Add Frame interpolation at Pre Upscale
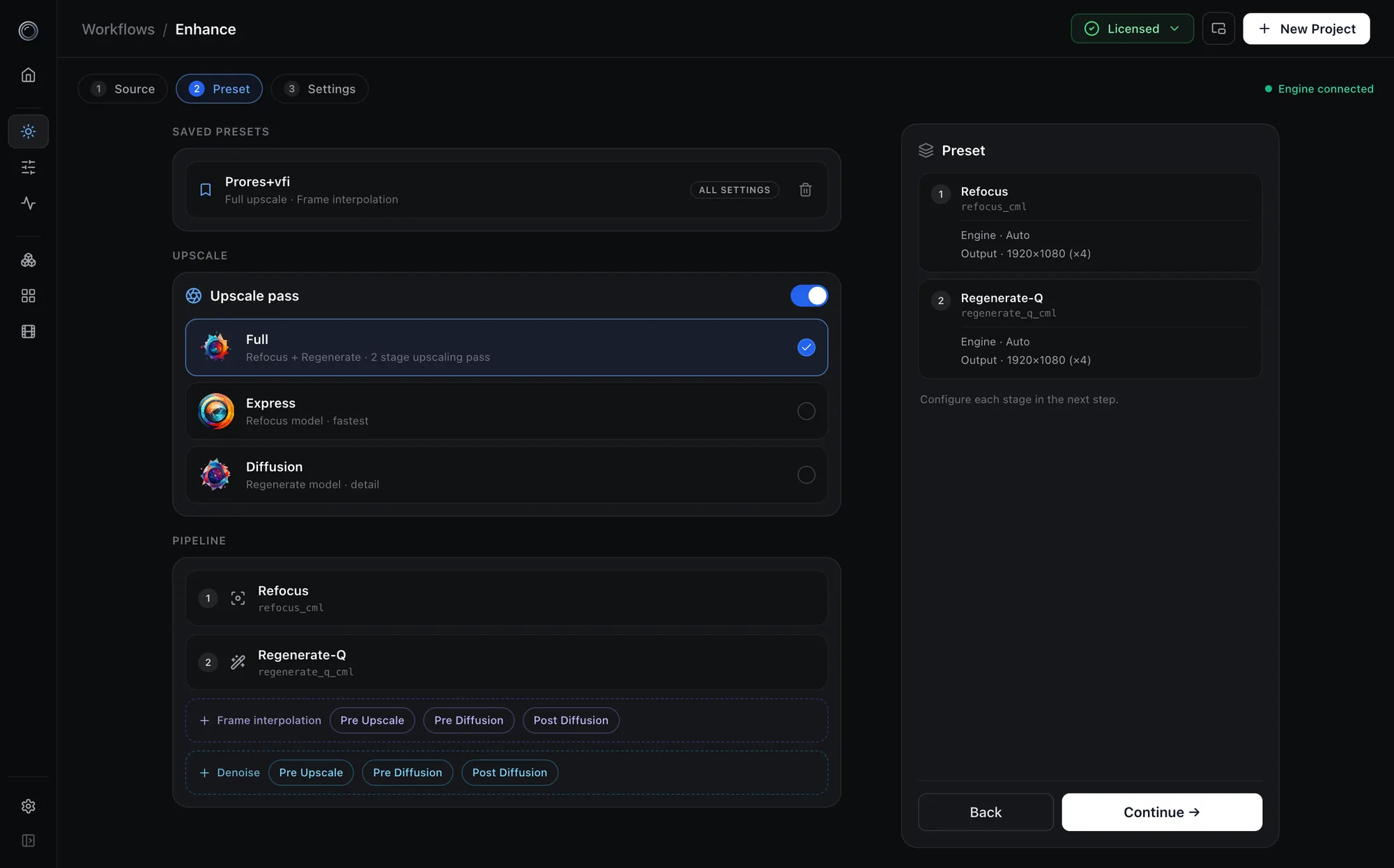The height and width of the screenshot is (868, 1394). 372,720
